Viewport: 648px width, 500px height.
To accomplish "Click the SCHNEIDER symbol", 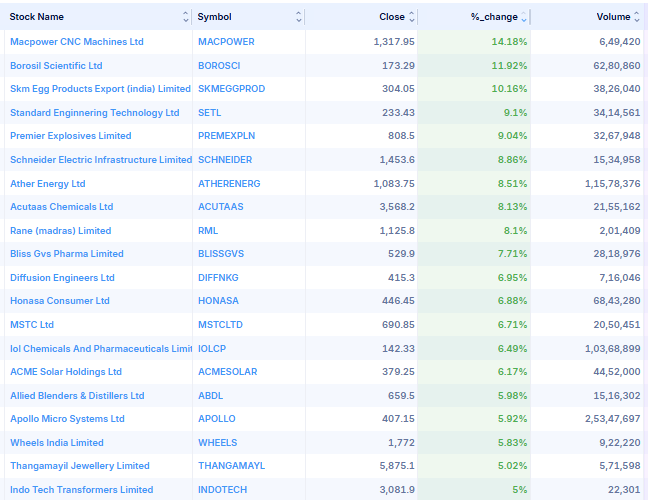I will pyautogui.click(x=225, y=160).
